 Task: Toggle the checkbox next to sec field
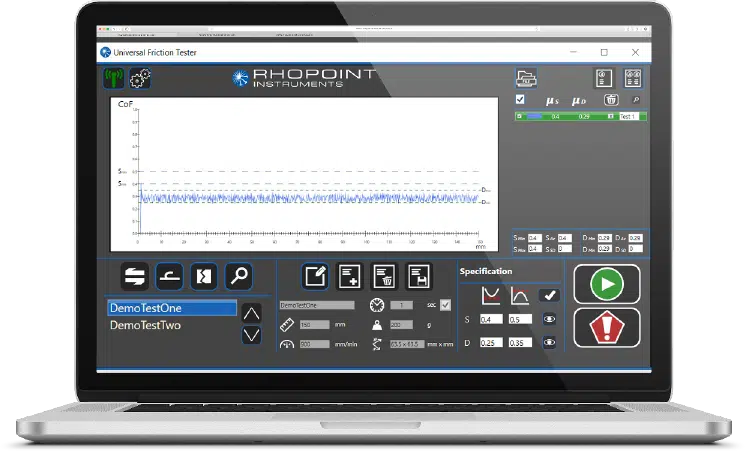pos(445,305)
